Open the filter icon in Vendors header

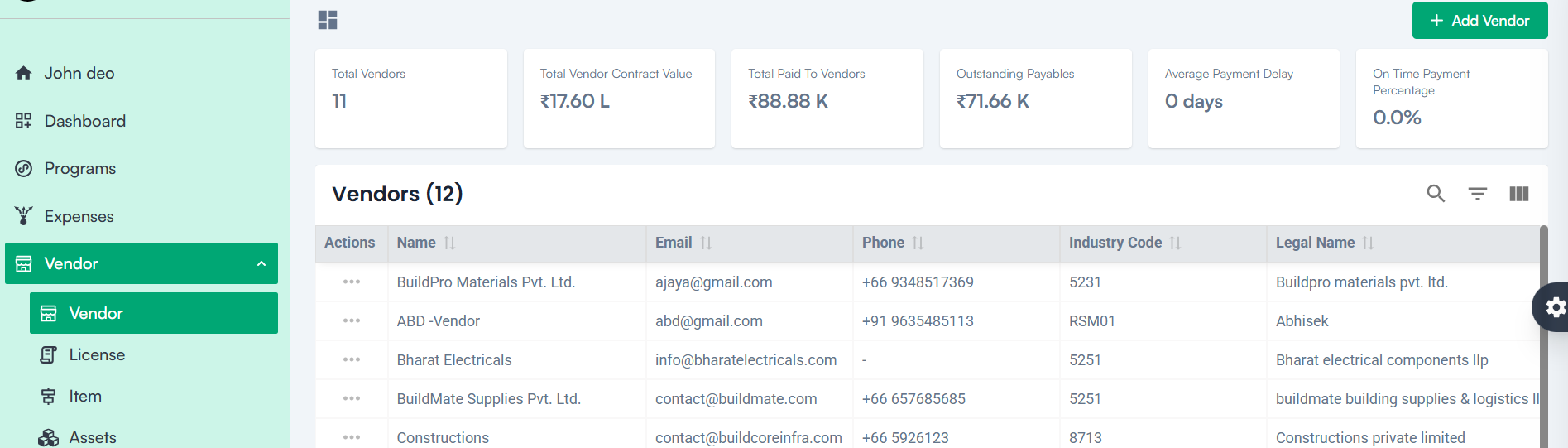coord(1477,194)
